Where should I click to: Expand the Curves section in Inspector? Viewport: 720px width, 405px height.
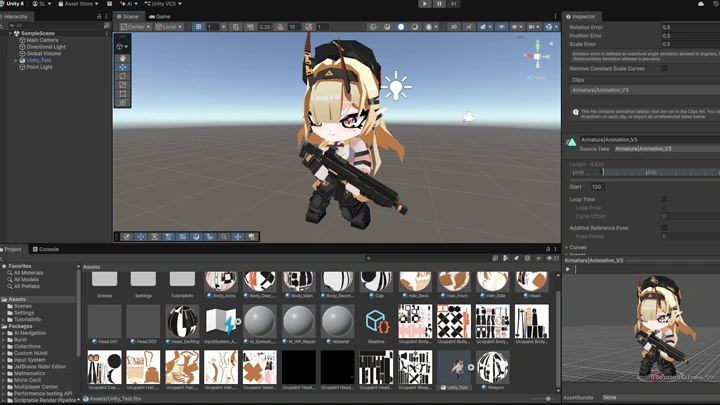coord(566,247)
